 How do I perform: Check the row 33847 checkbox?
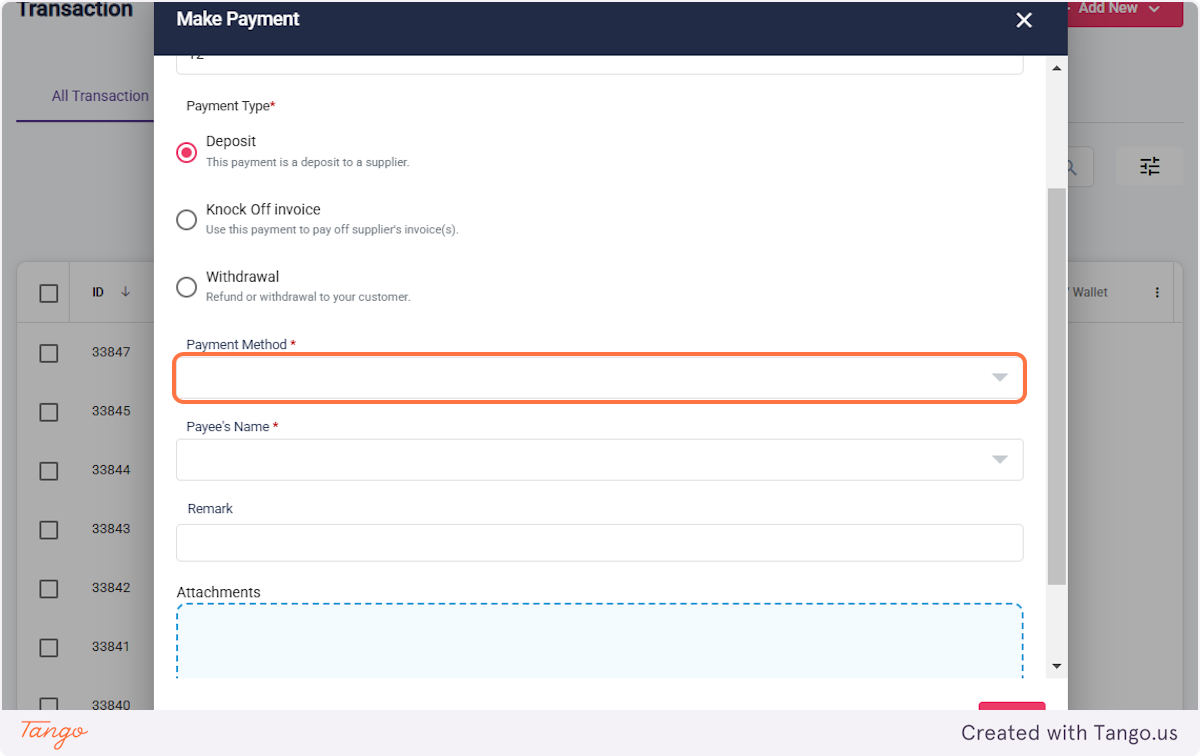(x=48, y=353)
